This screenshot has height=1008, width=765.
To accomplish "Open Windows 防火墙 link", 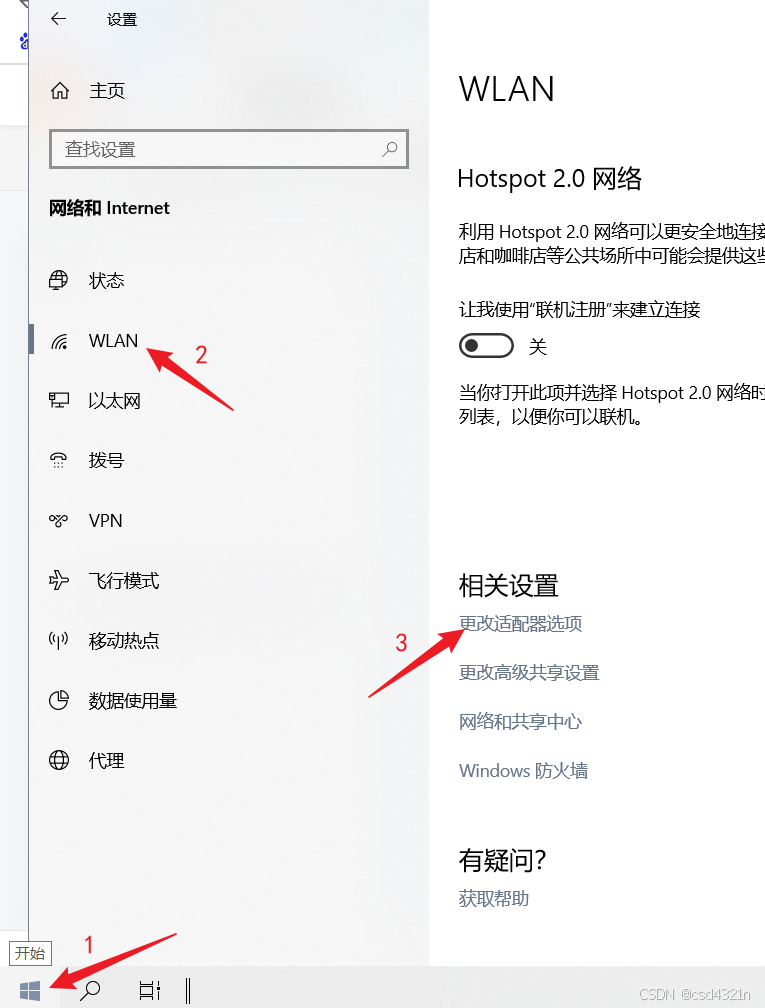I will [x=523, y=770].
